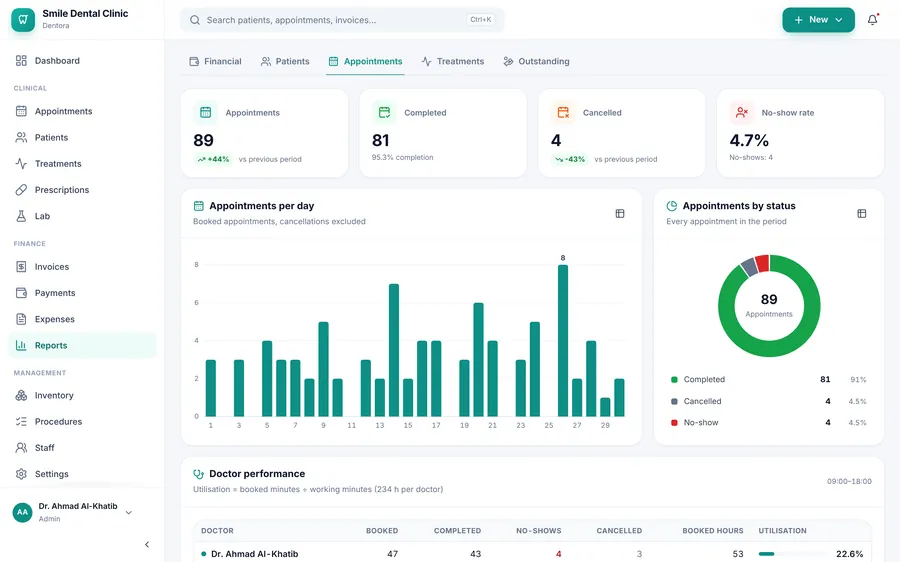Open the Staff page link
Viewport: 900px width, 562px height.
tap(82, 448)
